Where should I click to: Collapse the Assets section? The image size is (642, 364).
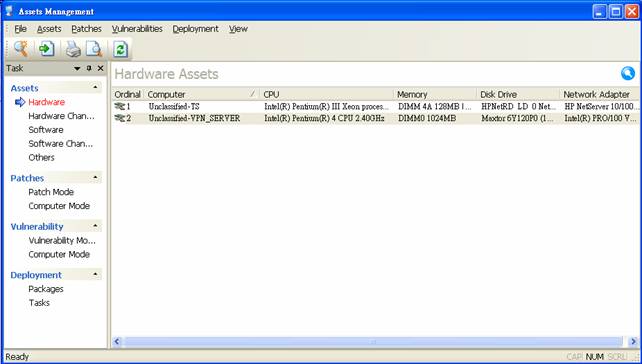click(x=95, y=87)
